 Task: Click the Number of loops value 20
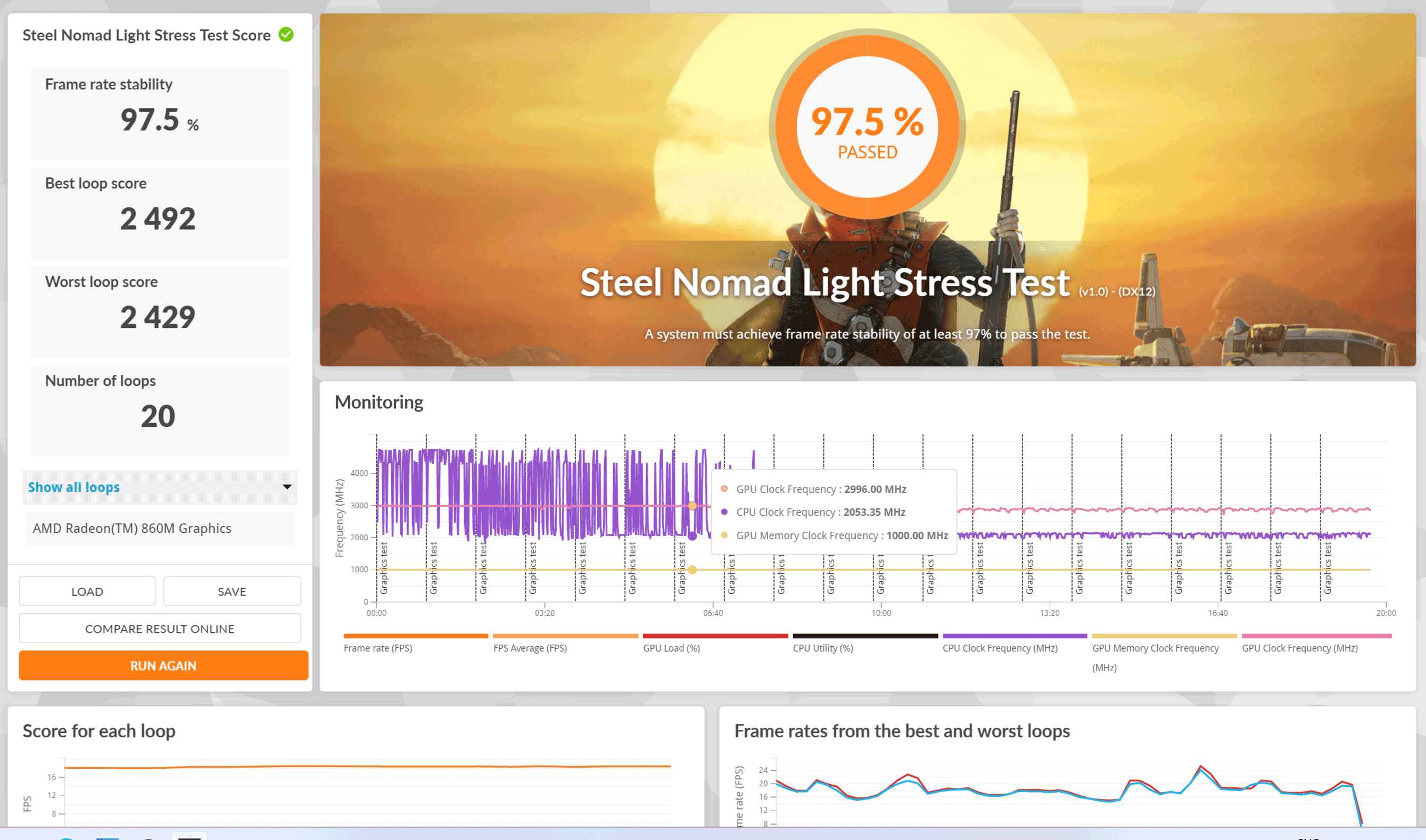click(158, 416)
